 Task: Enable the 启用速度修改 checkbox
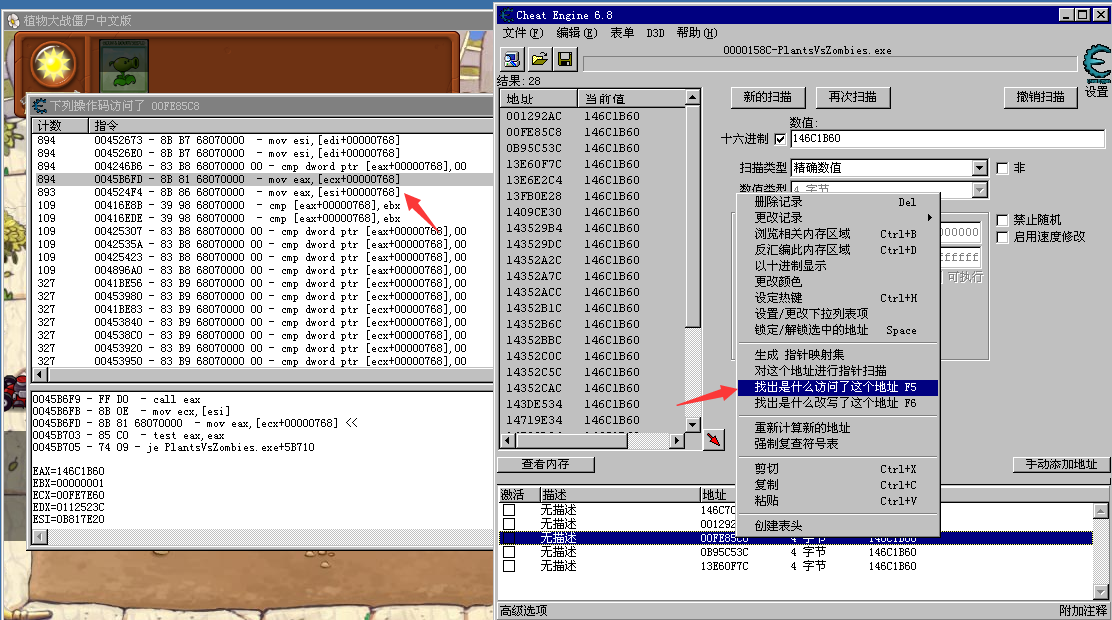[x=1002, y=237]
